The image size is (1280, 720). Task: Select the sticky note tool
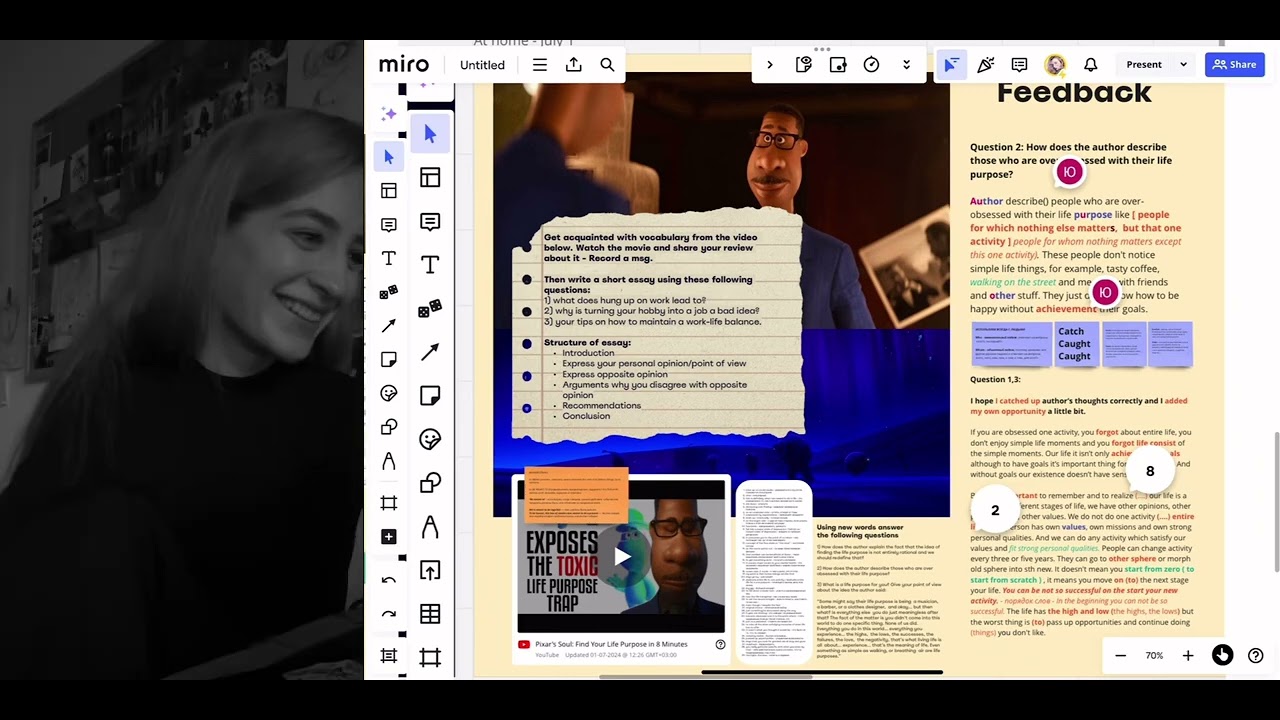coord(389,360)
